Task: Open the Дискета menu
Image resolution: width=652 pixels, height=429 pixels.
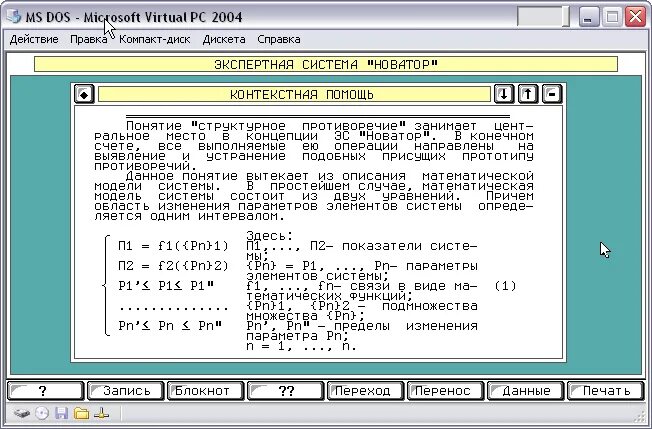Action: (224, 39)
